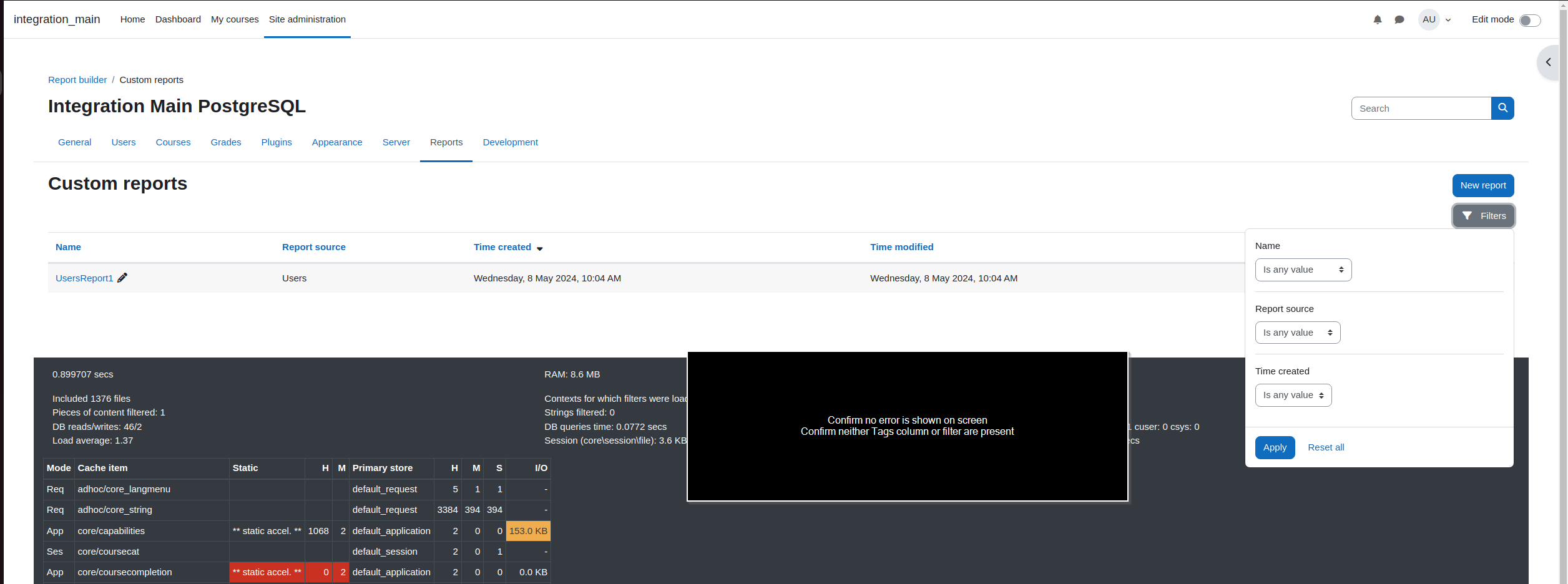
Task: Open the Time created filter dropdown
Action: 1293,396
